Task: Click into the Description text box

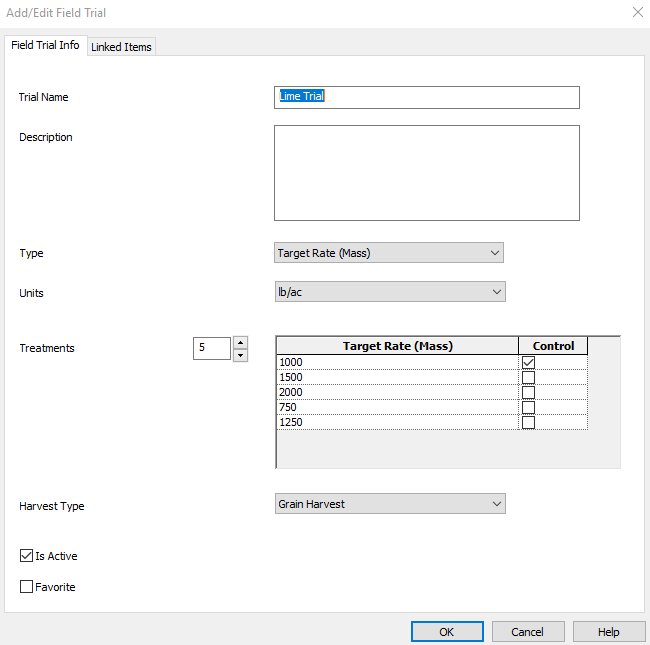Action: (x=426, y=172)
